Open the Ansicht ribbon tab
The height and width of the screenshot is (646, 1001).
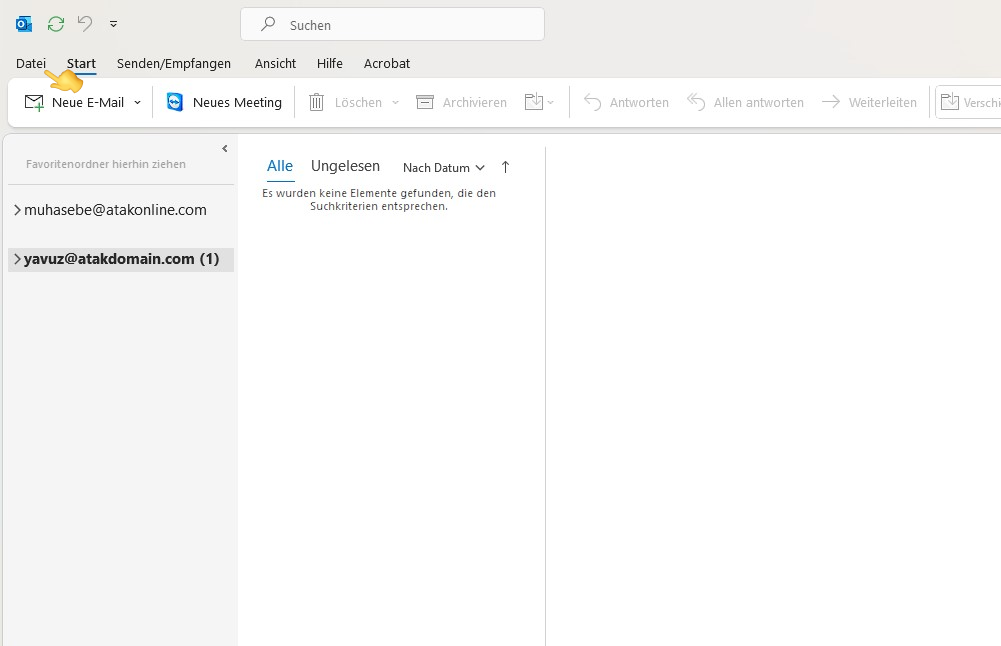click(275, 63)
